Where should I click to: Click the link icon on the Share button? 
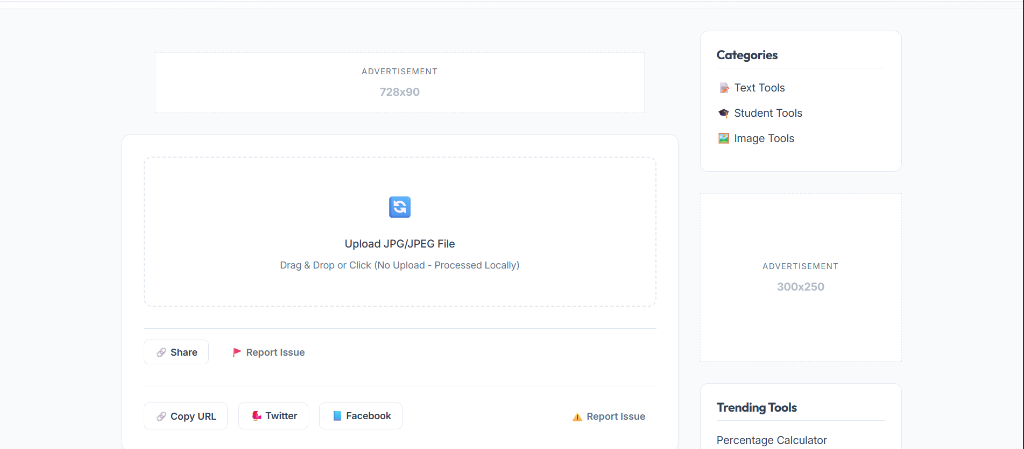[161, 352]
